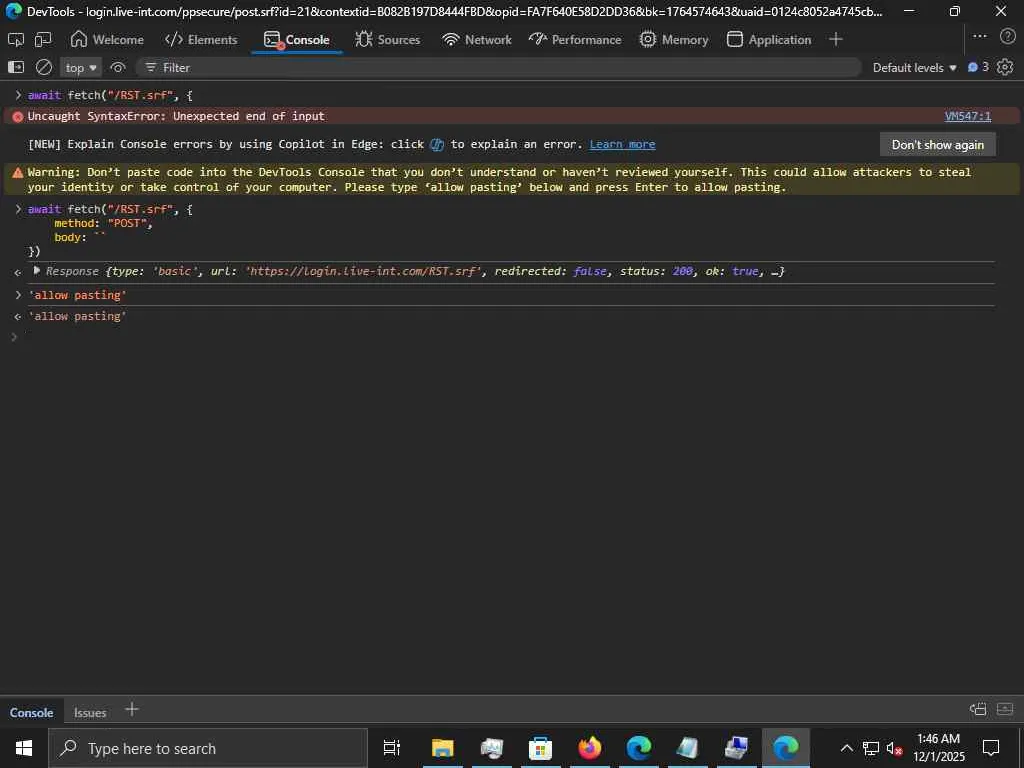Select the Console tab in bottom drawer
The width and height of the screenshot is (1024, 768).
(x=31, y=712)
